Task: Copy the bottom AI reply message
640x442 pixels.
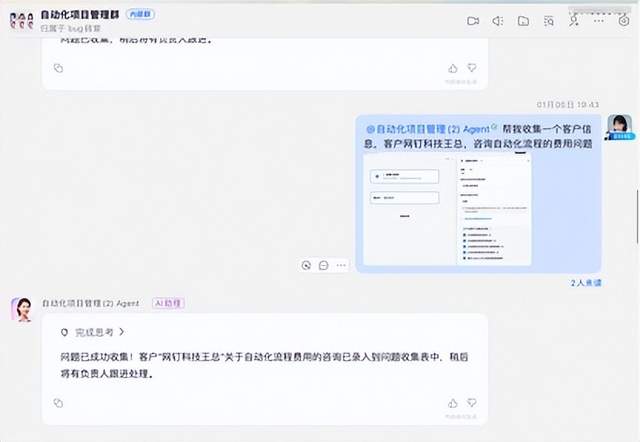Action: [58, 402]
